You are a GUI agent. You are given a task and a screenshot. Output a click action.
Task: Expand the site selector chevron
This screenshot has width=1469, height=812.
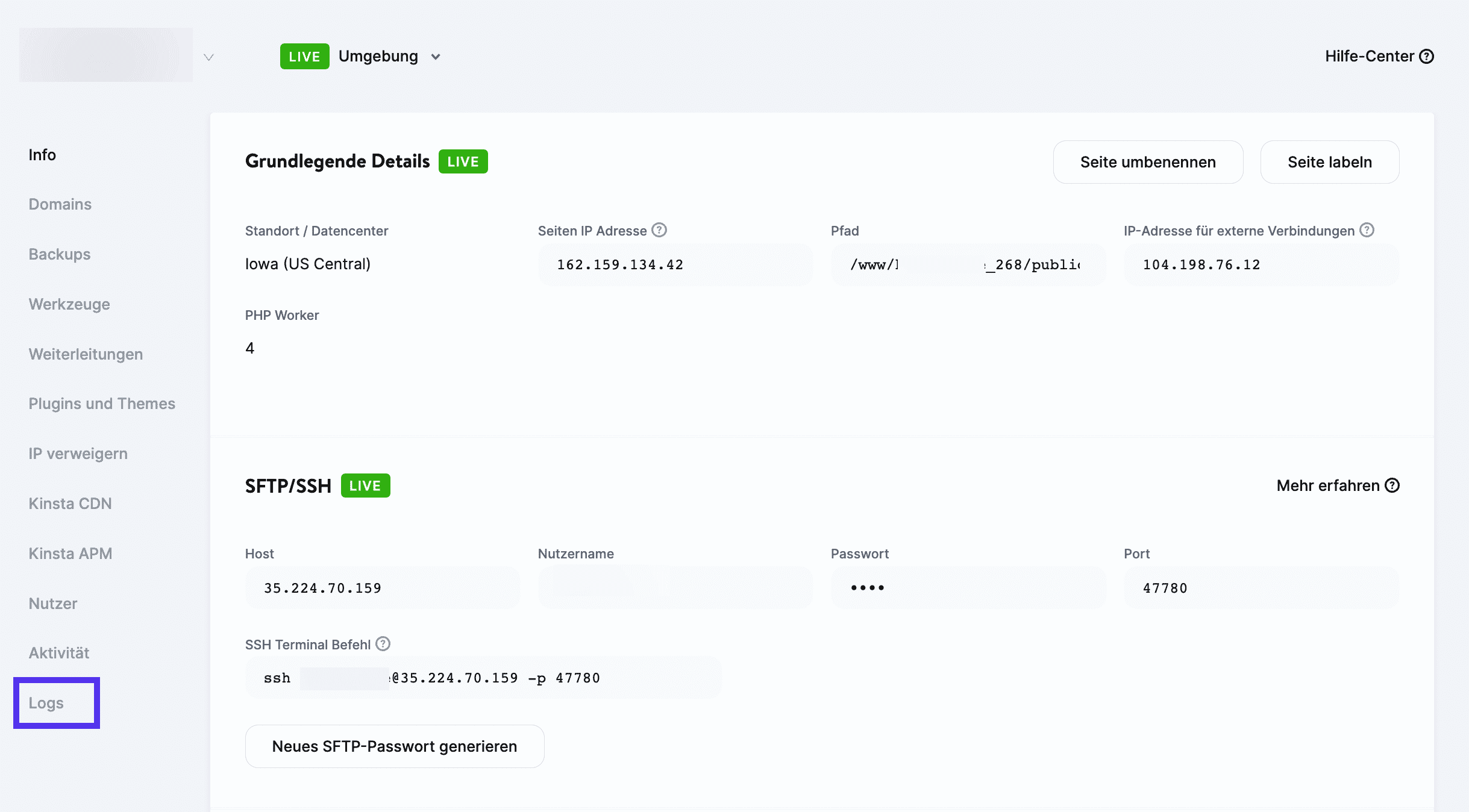click(x=208, y=57)
